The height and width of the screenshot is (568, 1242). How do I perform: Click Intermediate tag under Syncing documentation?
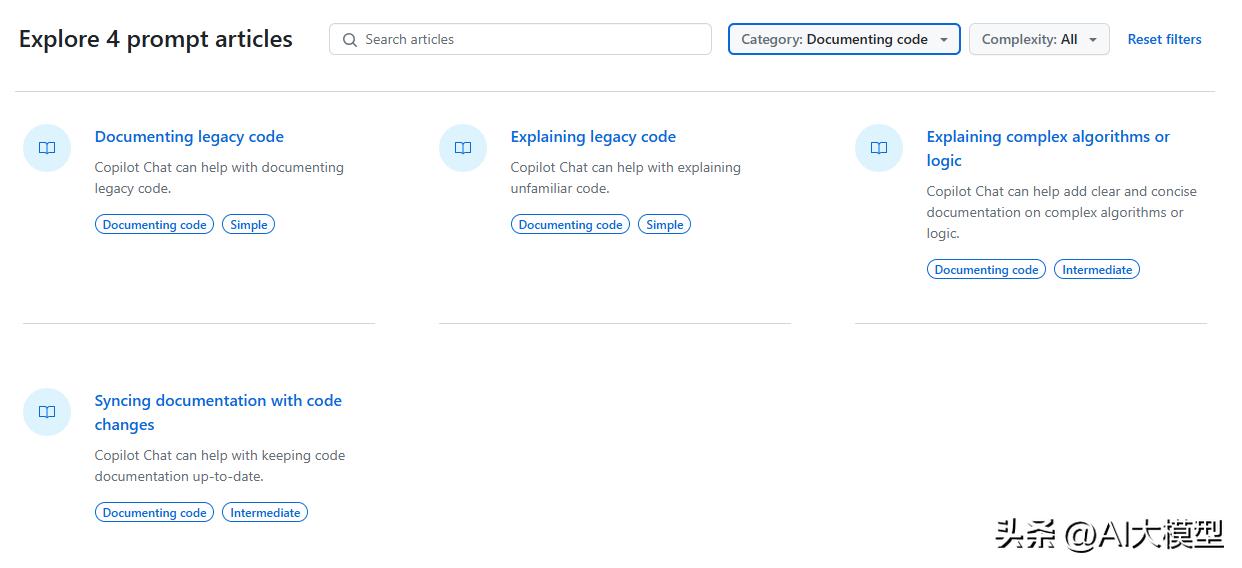(265, 513)
